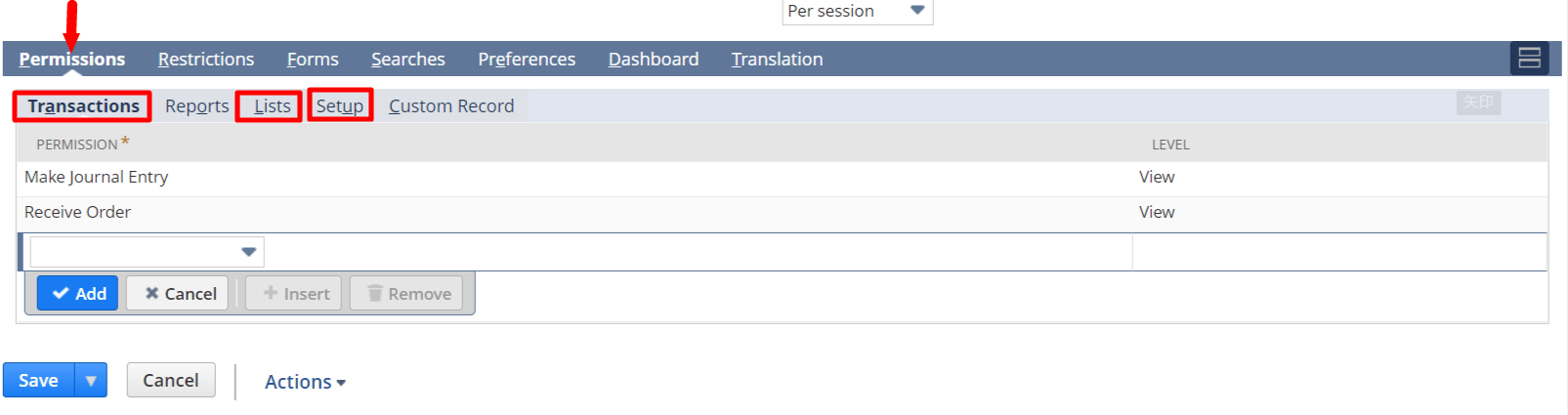Image resolution: width=1568 pixels, height=415 pixels.
Task: Switch to the Restrictions tab
Action: [x=206, y=60]
